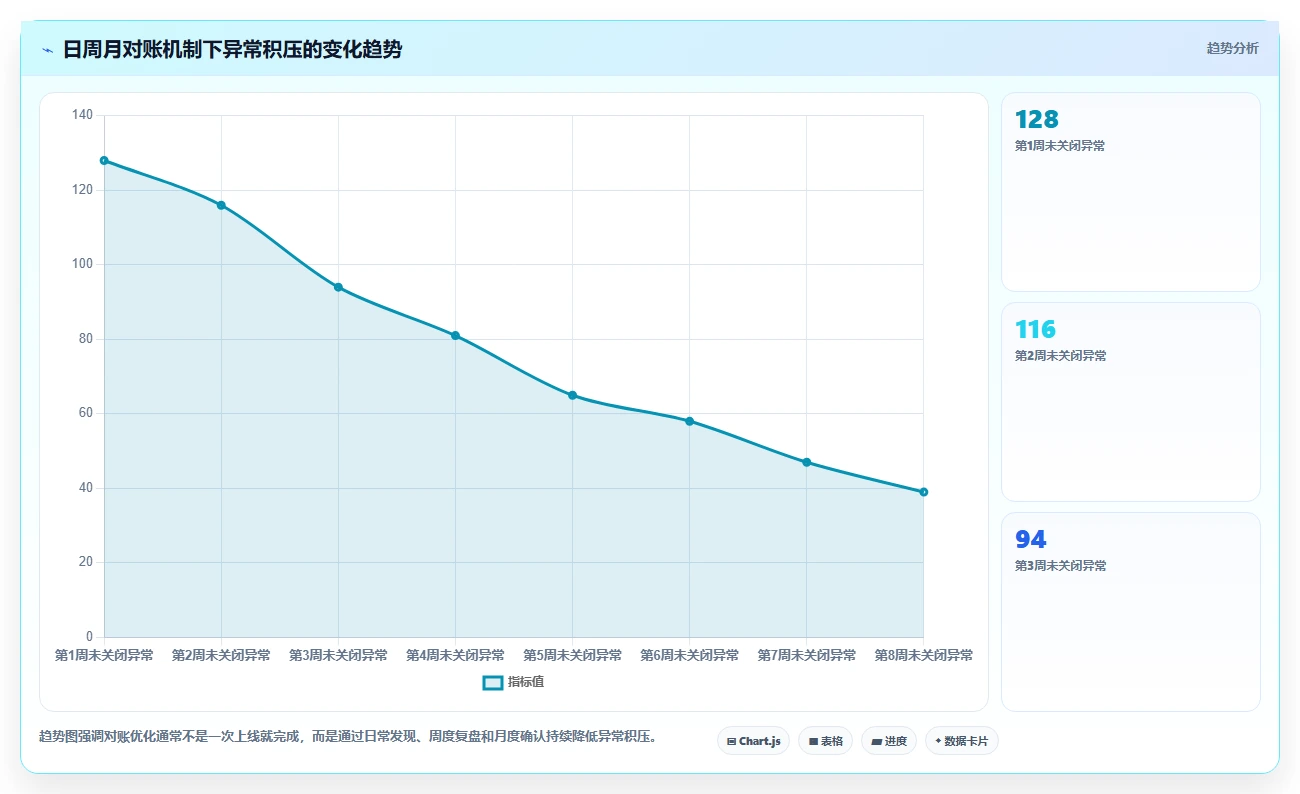Click x-axis label 第4周未关闭异常
This screenshot has height=794, width=1300.
[x=455, y=655]
